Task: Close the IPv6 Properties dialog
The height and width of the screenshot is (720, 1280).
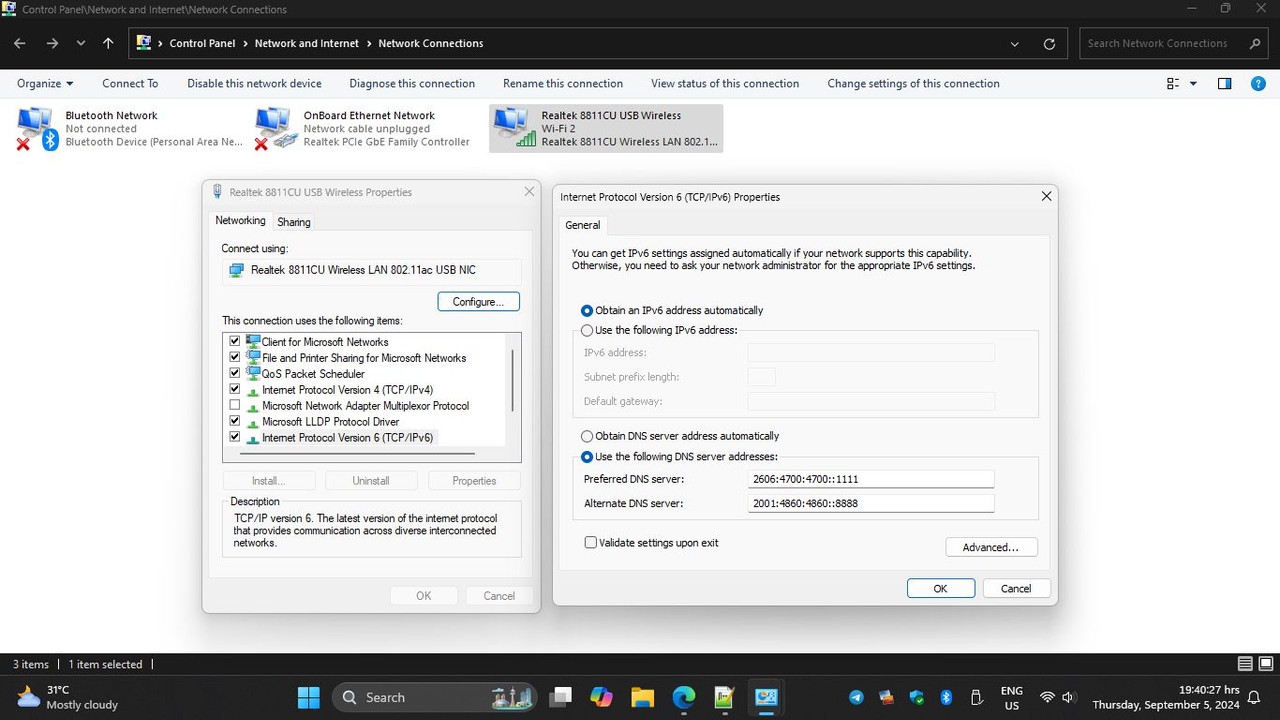Action: (x=1046, y=197)
